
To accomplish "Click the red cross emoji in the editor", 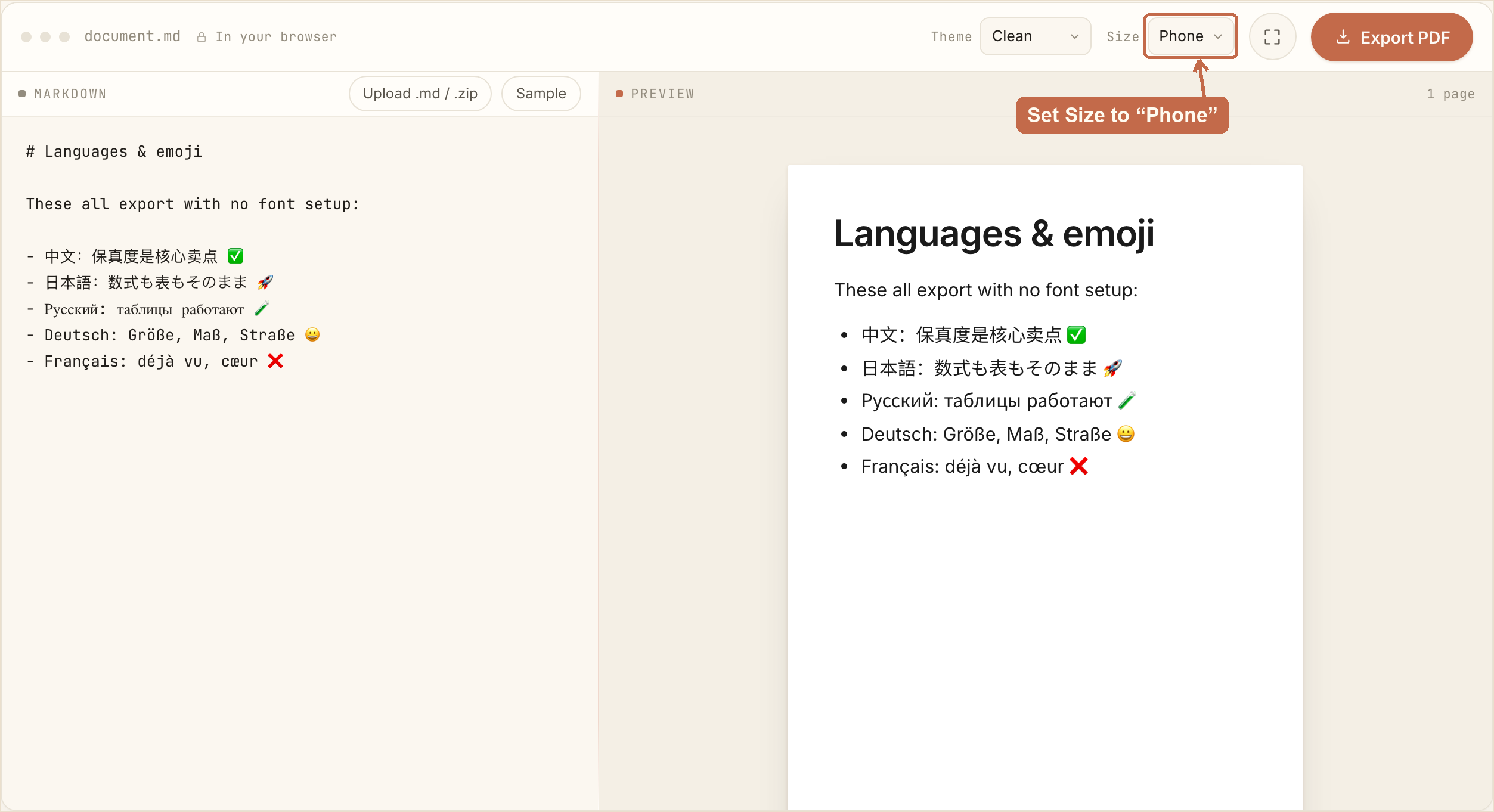I will pos(275,361).
